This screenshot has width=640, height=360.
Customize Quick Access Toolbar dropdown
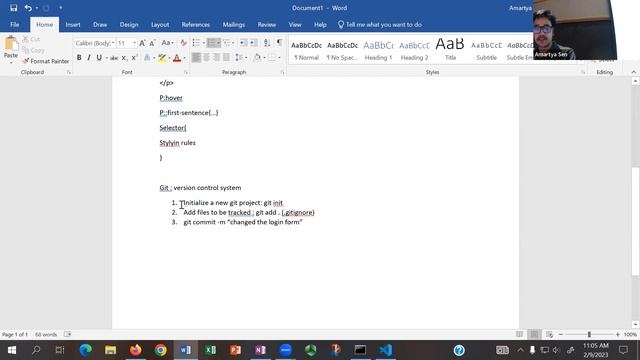pyautogui.click(x=61, y=8)
